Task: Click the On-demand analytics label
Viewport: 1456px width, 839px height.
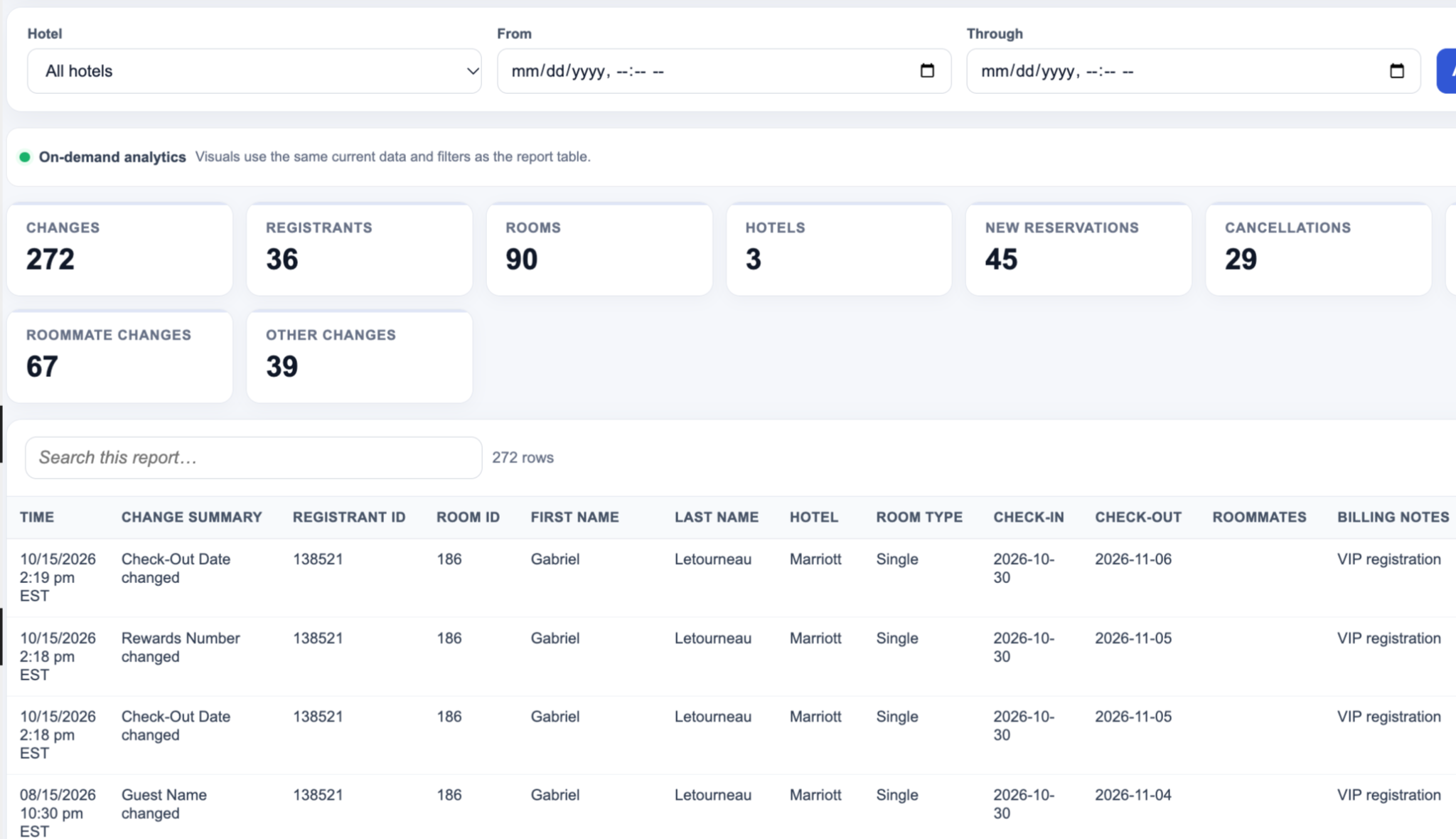Action: coord(112,157)
